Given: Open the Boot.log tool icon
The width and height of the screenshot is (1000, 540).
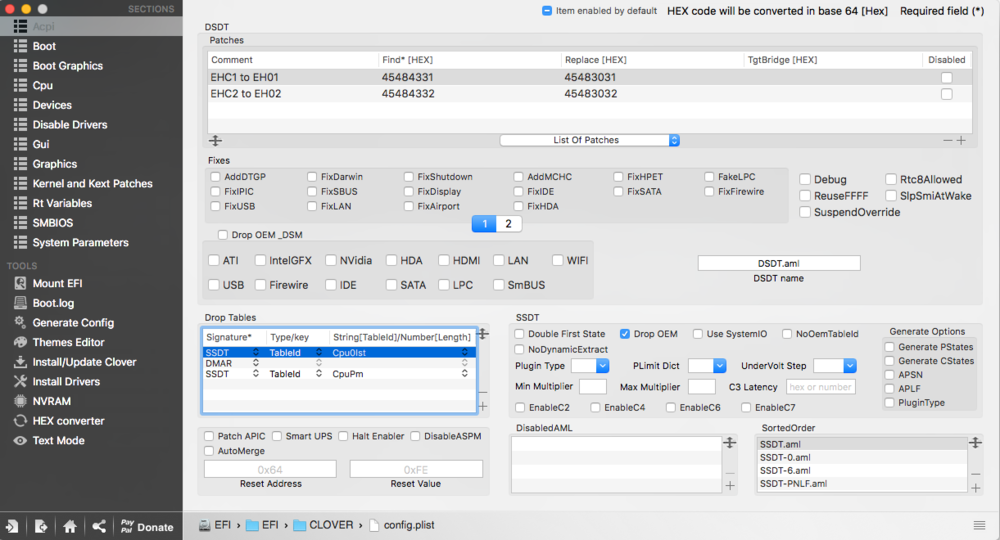Looking at the screenshot, I should (x=20, y=303).
